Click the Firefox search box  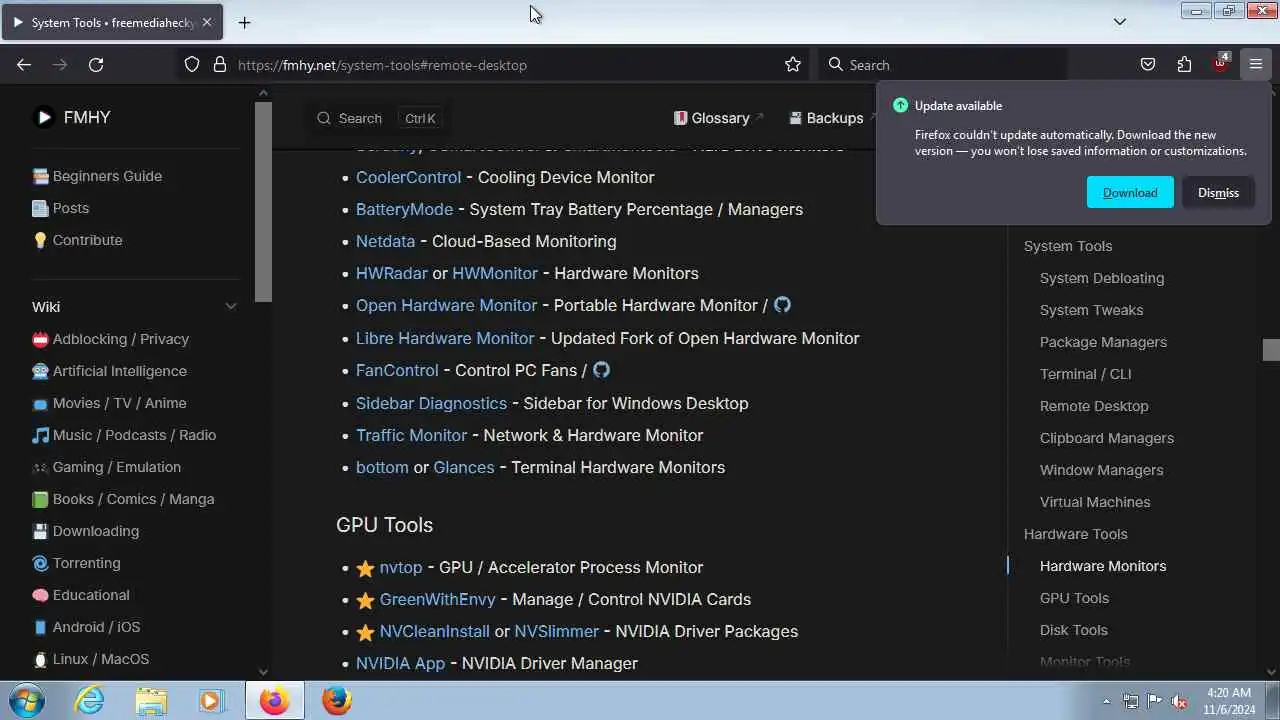click(x=942, y=65)
